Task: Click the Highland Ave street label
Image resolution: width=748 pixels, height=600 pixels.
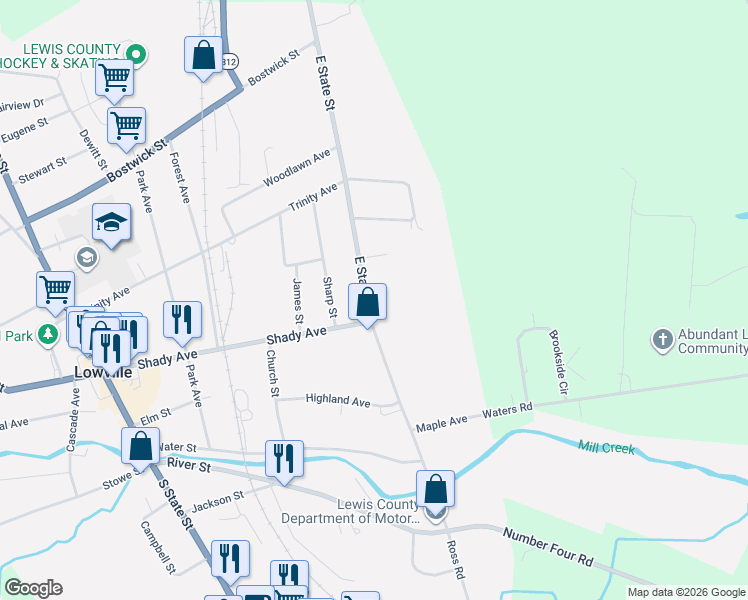Action: coord(338,400)
